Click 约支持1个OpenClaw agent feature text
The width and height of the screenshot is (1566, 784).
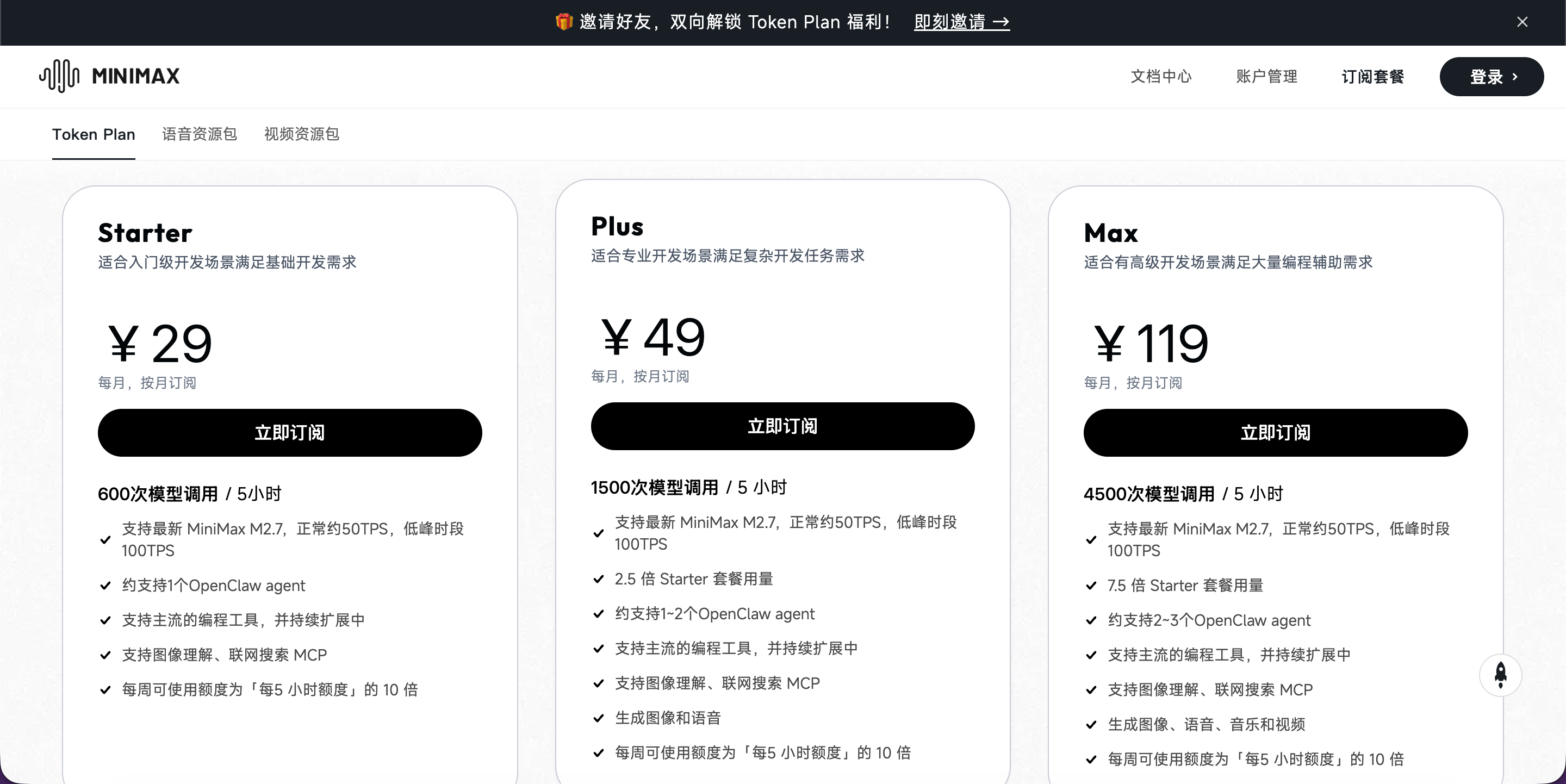pyautogui.click(x=213, y=585)
